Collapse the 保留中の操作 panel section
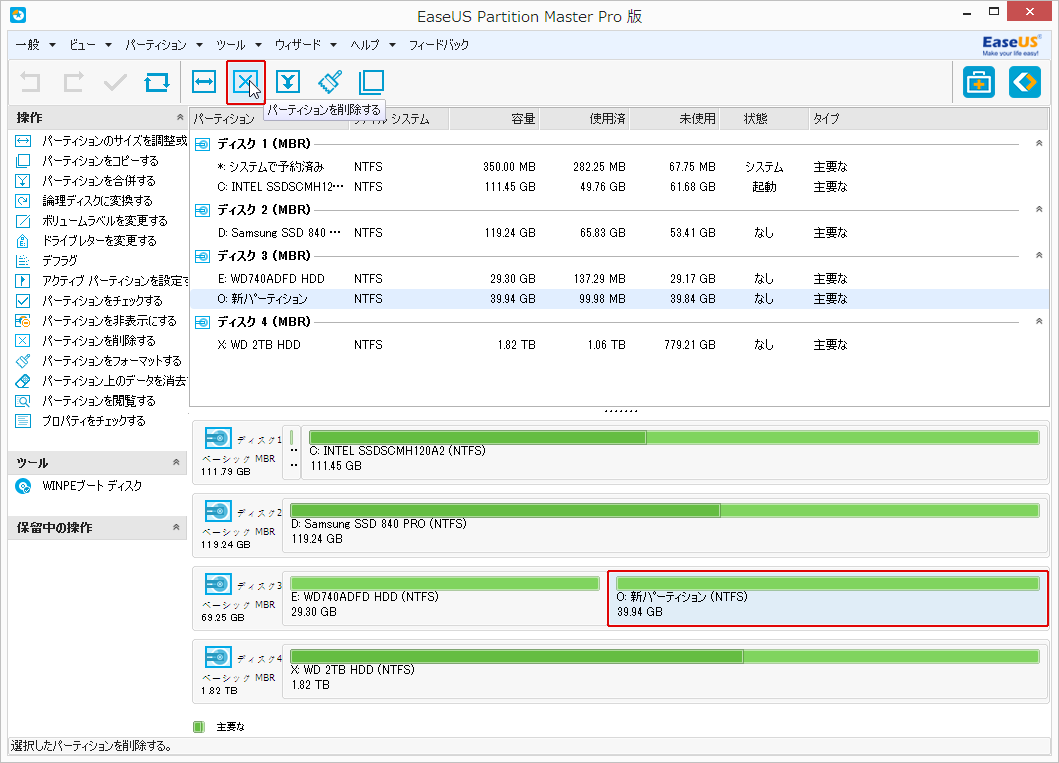The image size is (1059, 763). (x=176, y=527)
